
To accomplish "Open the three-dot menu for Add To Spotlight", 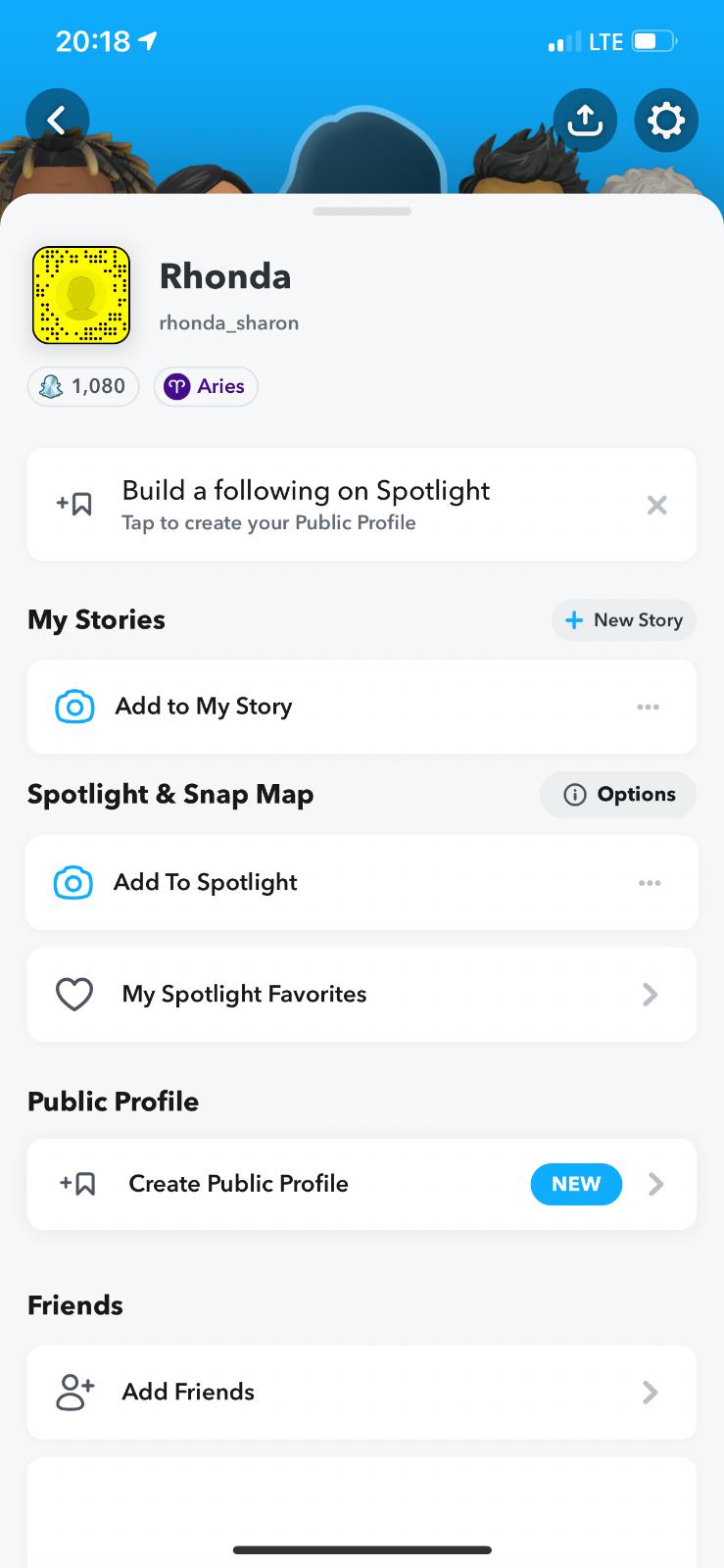I will coord(649,883).
